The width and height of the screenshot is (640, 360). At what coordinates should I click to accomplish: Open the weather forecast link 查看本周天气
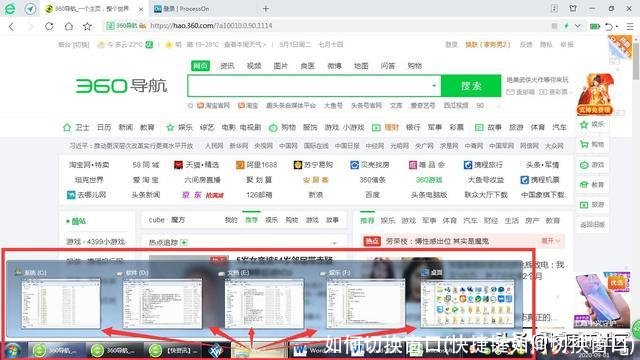pos(245,44)
